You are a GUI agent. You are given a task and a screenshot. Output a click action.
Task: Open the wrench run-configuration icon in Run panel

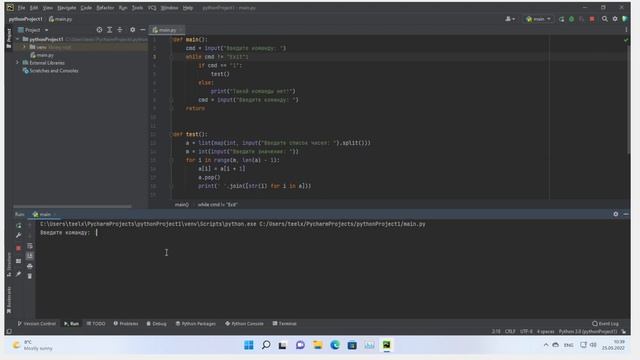pos(19,235)
